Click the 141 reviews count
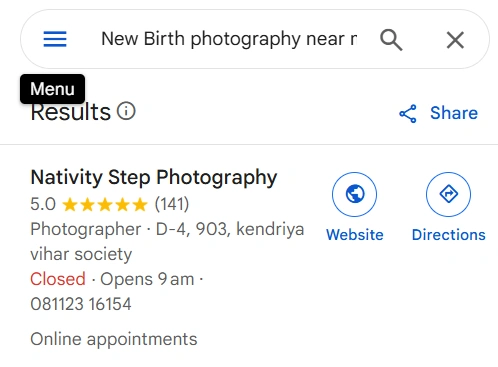498x367 pixels. (172, 204)
